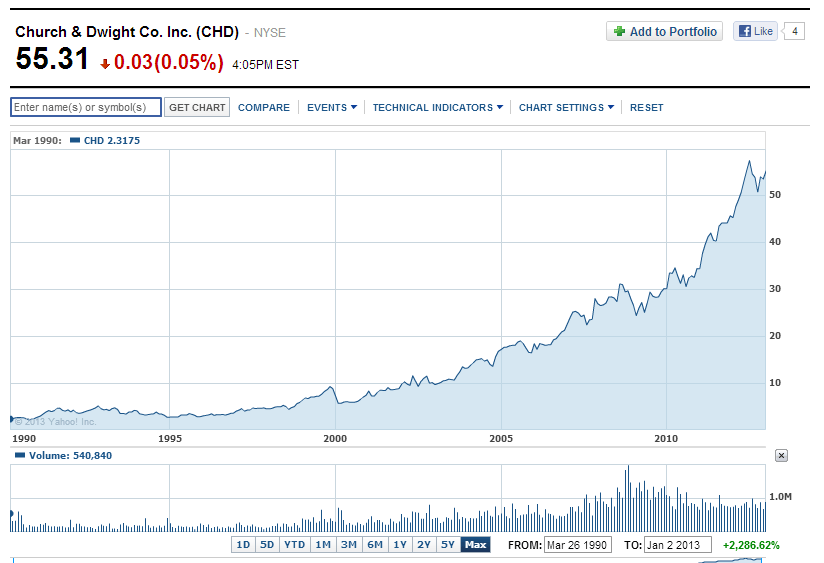This screenshot has height=563, width=824.
Task: Click the 1.0M volume axis label
Action: coord(780,497)
